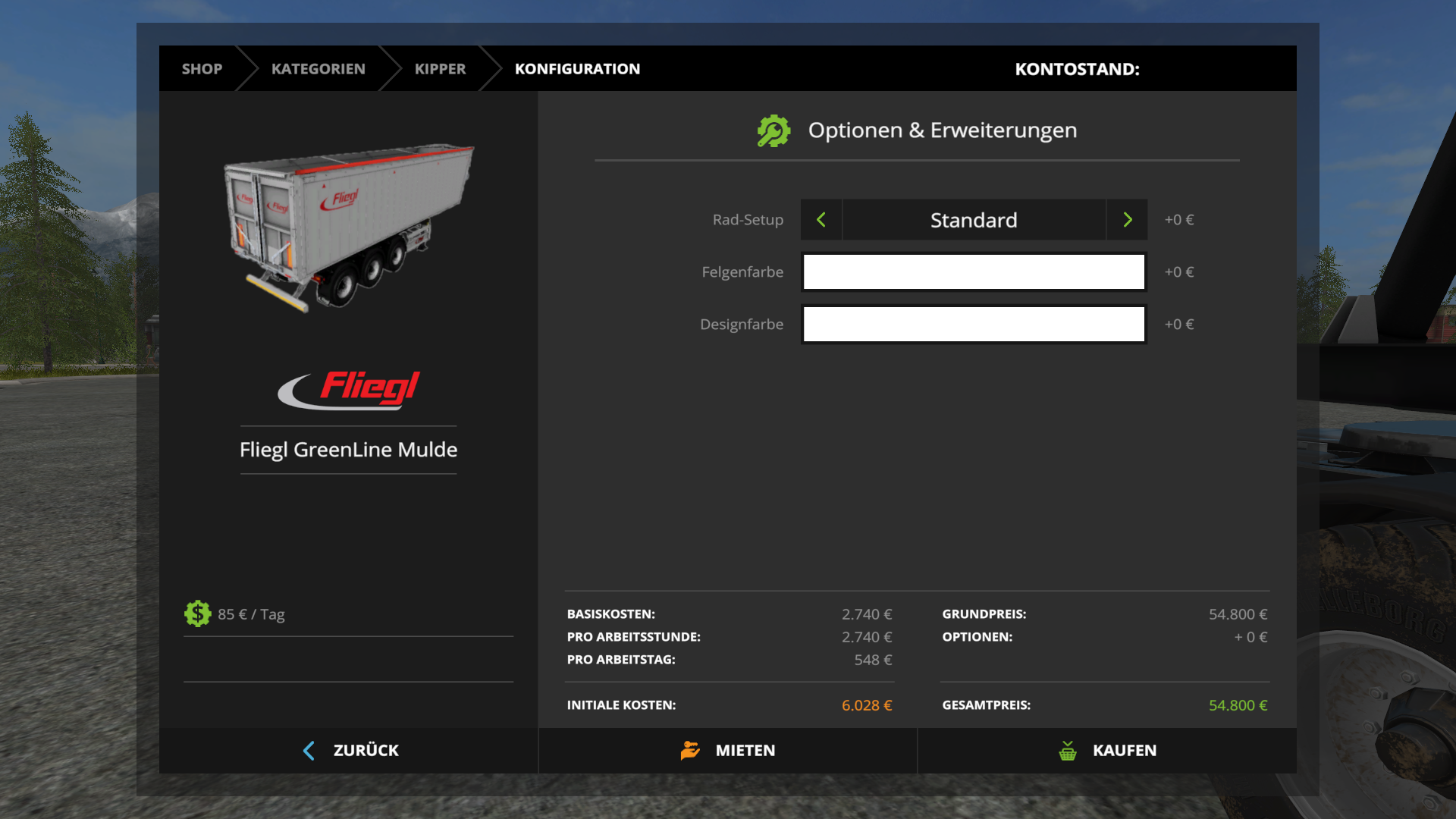Click the Felgenfarbe label

(743, 272)
